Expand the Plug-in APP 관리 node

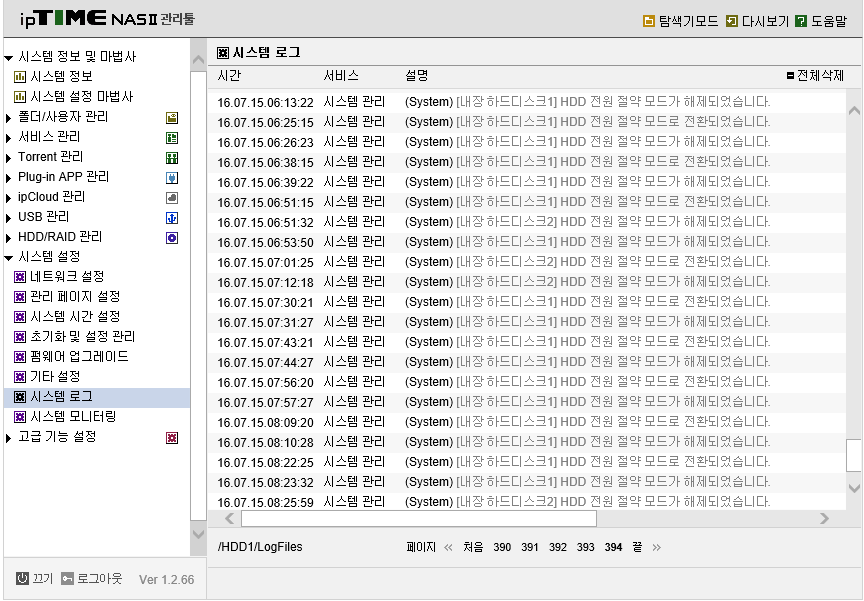pos(8,178)
